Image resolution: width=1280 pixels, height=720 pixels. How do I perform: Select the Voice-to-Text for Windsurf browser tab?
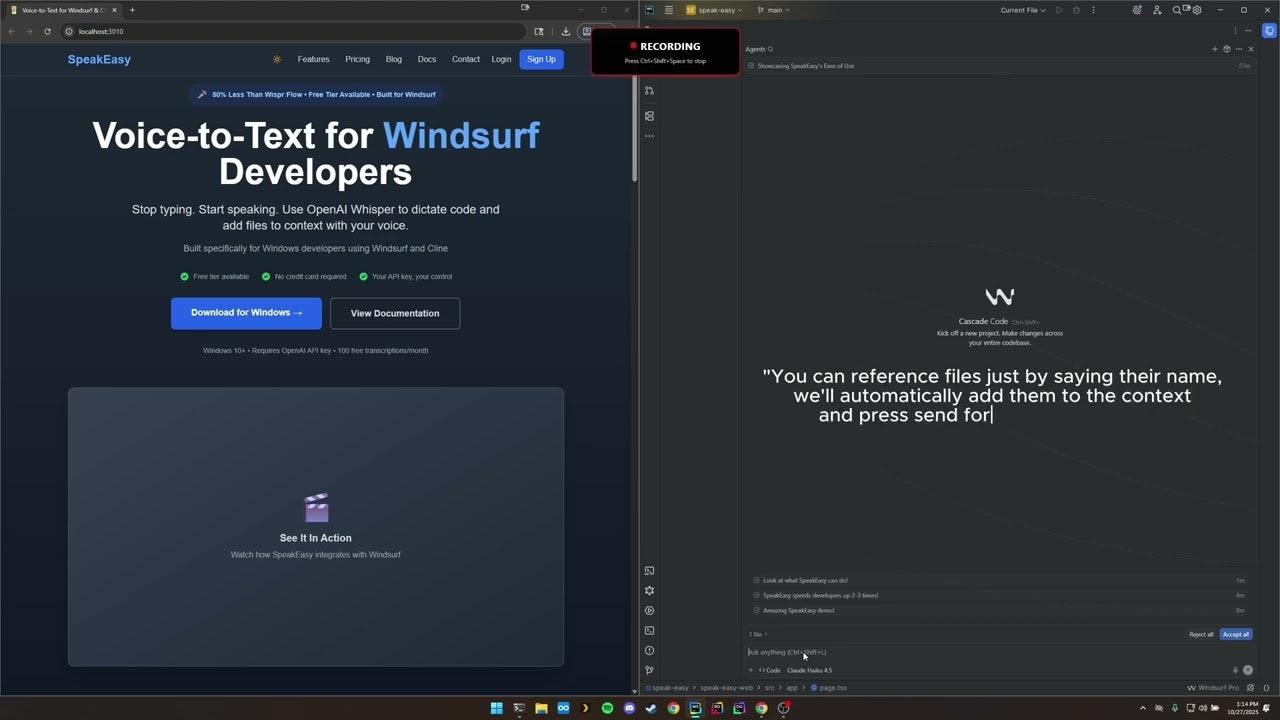point(65,10)
